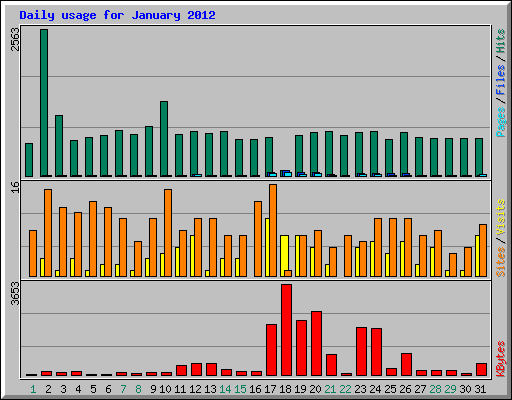Click the 'KBytes' legend label
The image size is (512, 400).
501,359
